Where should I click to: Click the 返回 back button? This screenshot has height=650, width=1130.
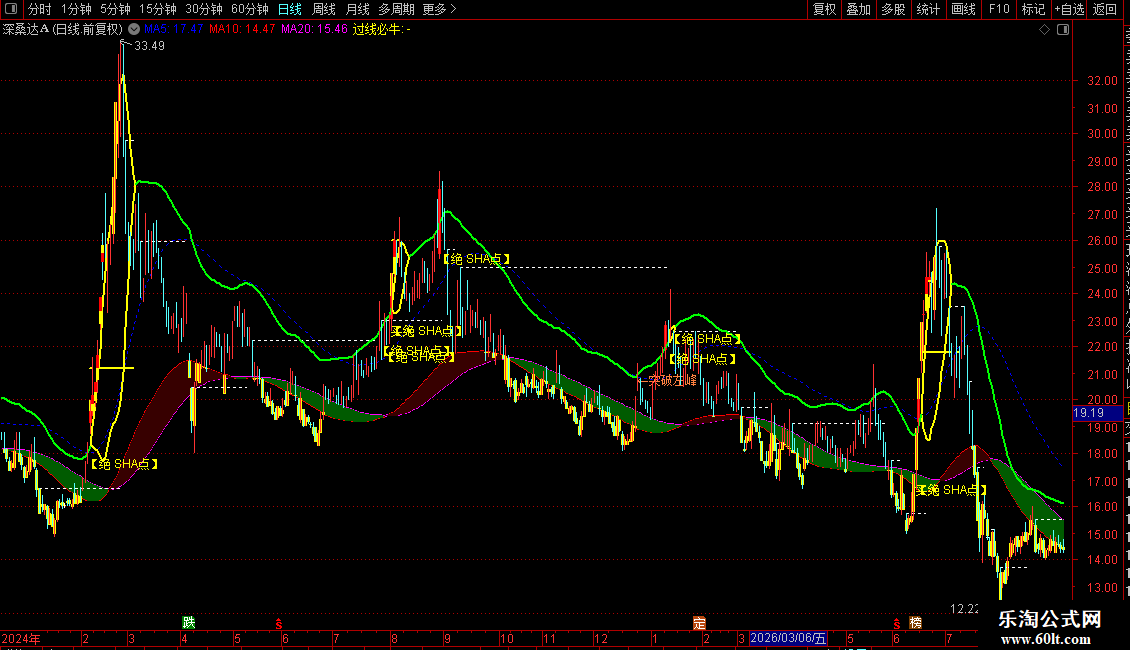1105,9
